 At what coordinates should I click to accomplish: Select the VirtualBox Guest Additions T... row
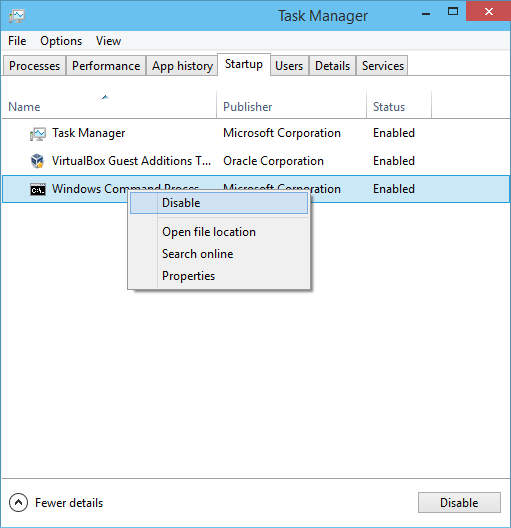[x=256, y=161]
